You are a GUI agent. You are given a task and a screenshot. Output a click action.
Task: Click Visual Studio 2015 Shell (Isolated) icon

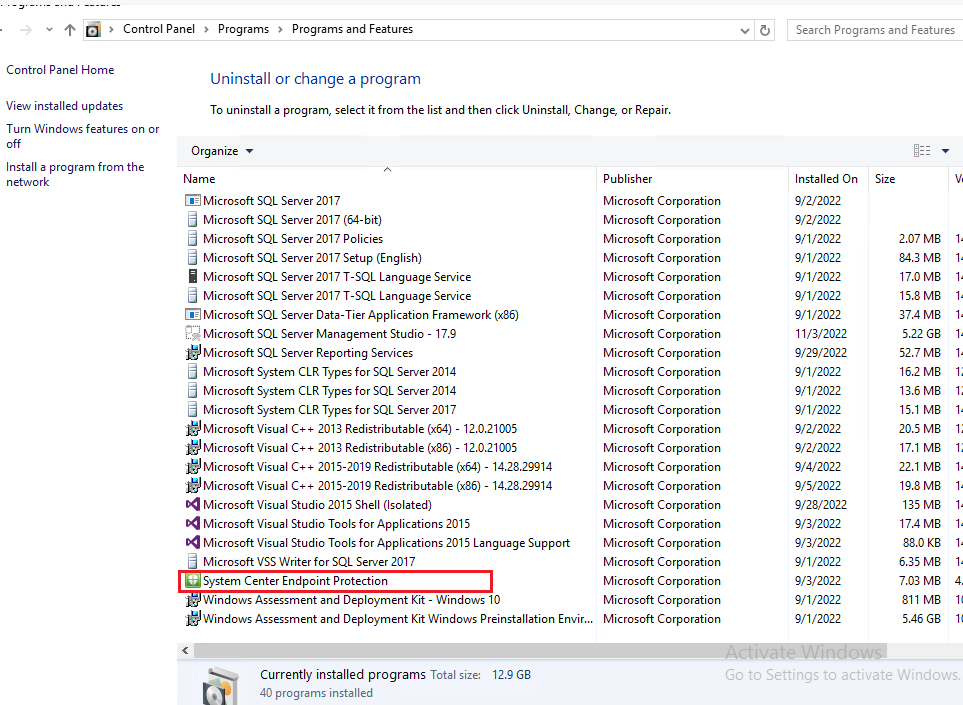point(192,504)
